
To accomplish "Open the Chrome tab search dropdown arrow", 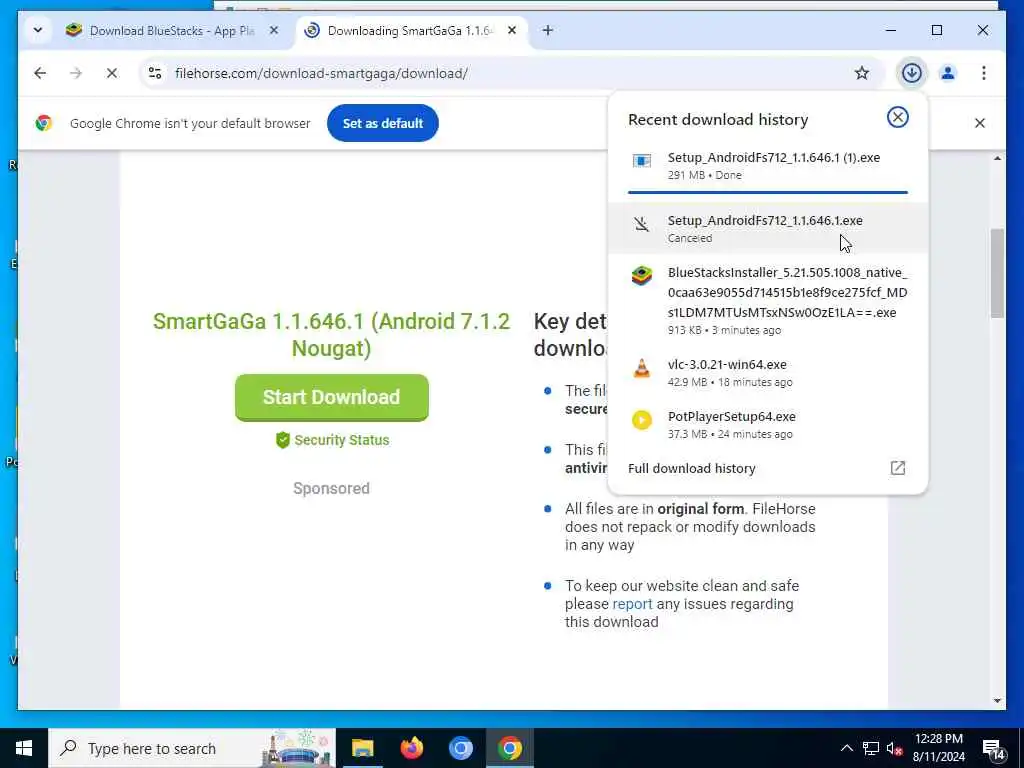I will coord(38,30).
